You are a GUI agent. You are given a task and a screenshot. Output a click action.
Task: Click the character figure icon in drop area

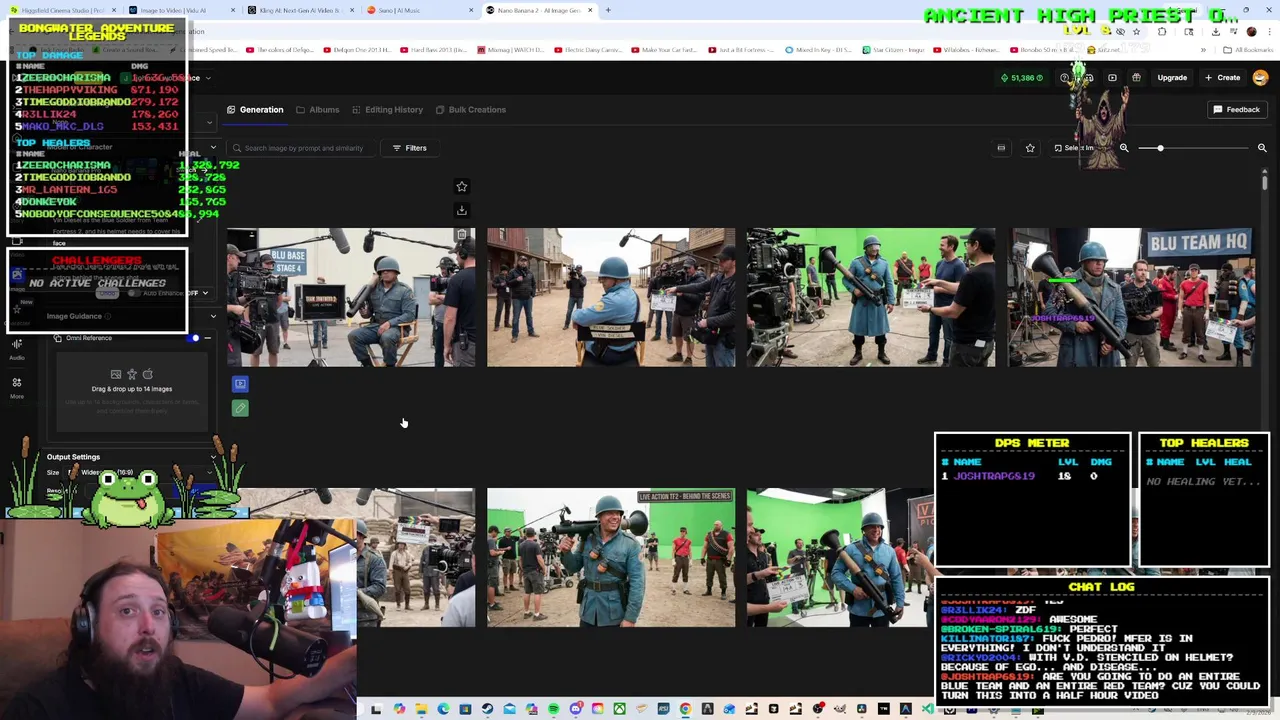[x=132, y=374]
